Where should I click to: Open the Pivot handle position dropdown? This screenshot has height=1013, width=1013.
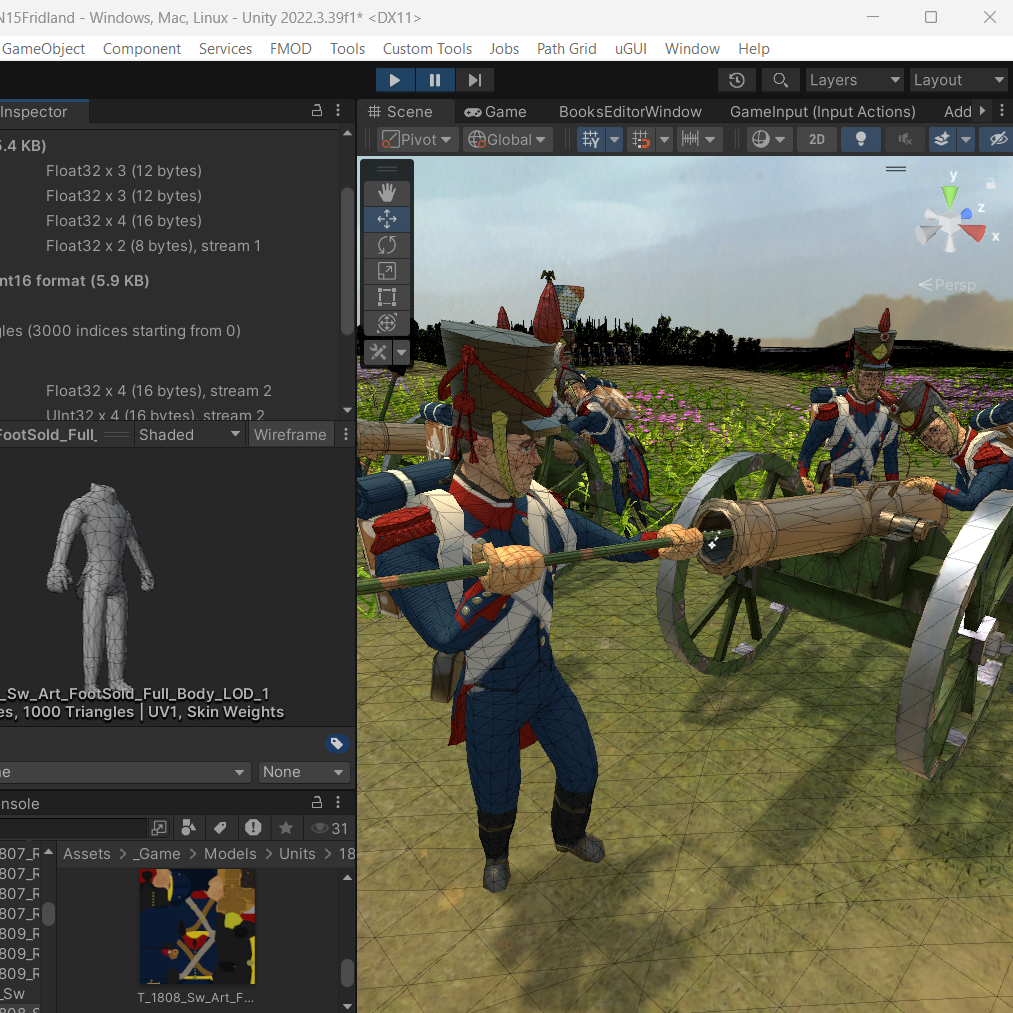pyautogui.click(x=417, y=140)
